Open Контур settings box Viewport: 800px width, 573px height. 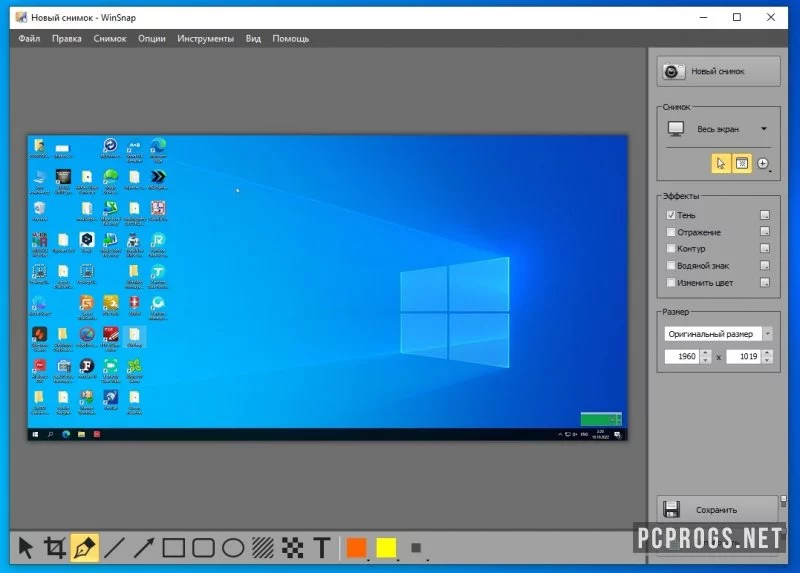[765, 248]
